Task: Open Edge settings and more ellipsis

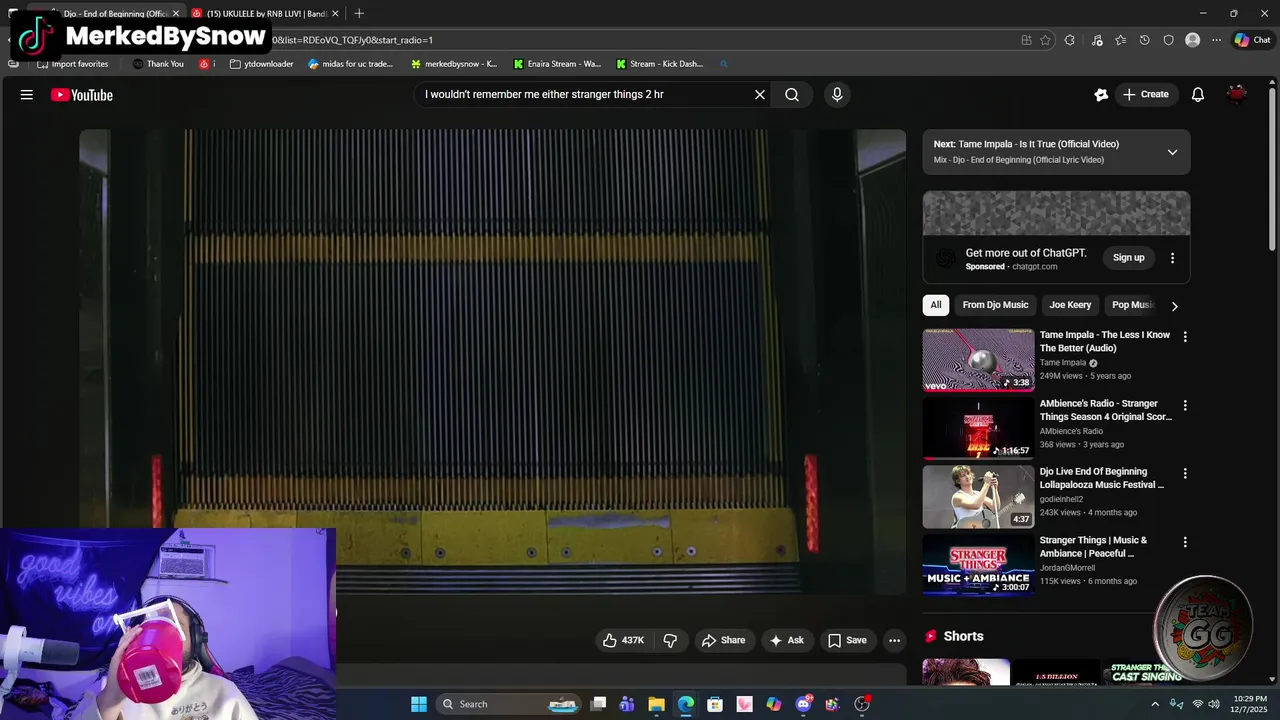Action: click(1217, 40)
